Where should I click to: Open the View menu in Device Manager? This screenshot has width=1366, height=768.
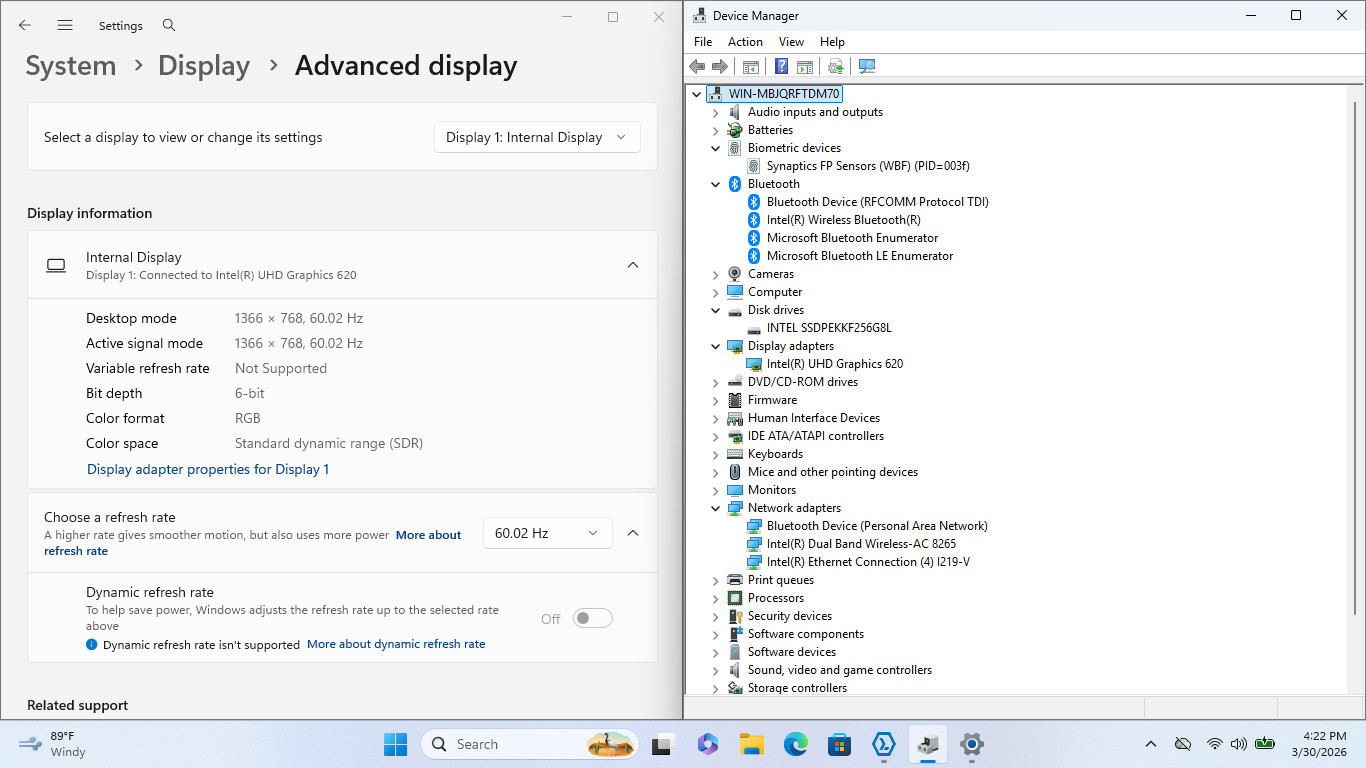coord(791,42)
